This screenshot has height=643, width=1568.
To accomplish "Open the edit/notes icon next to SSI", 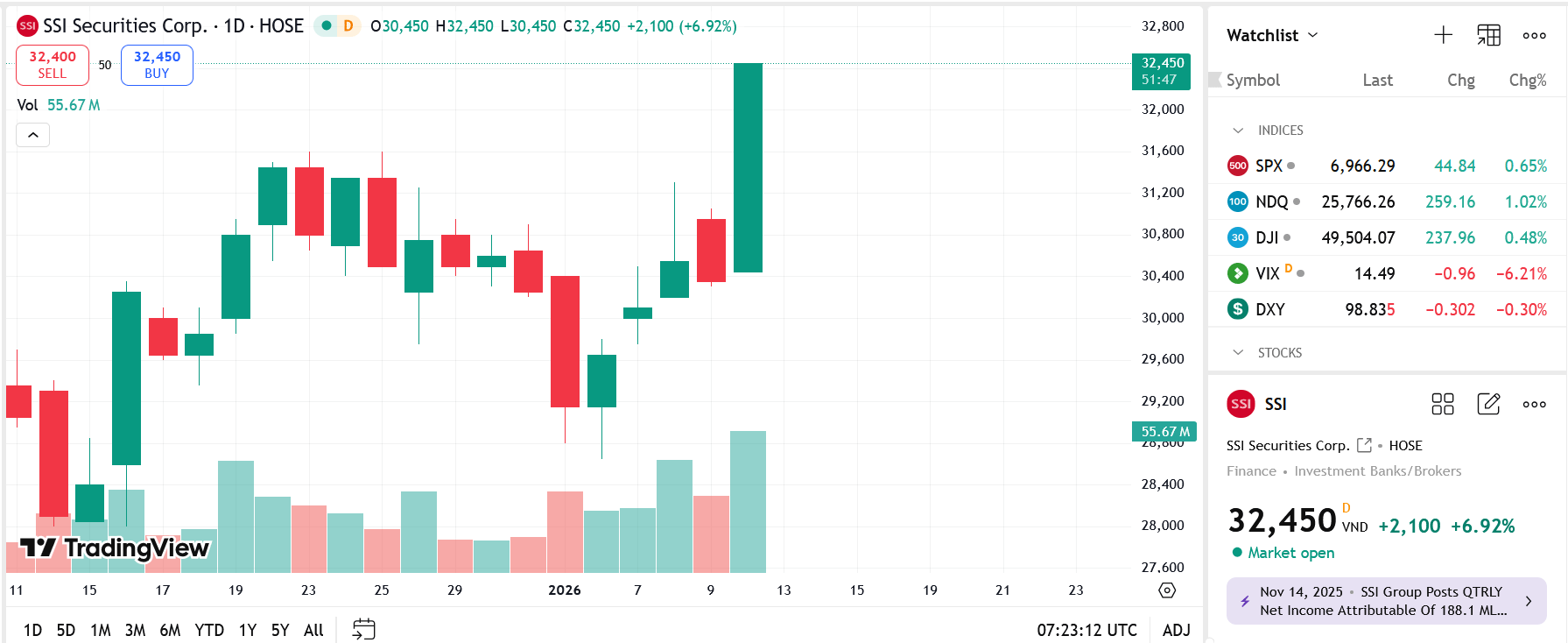I will pos(1488,404).
